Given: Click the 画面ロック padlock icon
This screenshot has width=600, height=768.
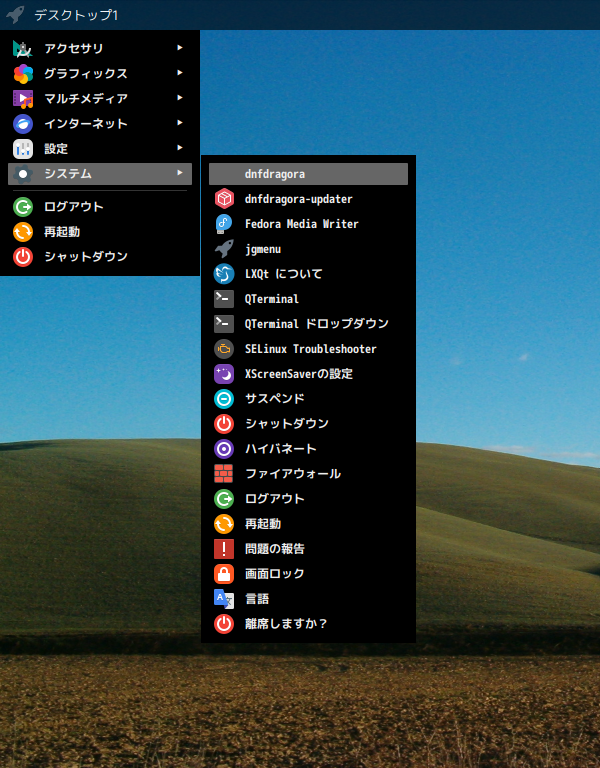Looking at the screenshot, I should [224, 574].
